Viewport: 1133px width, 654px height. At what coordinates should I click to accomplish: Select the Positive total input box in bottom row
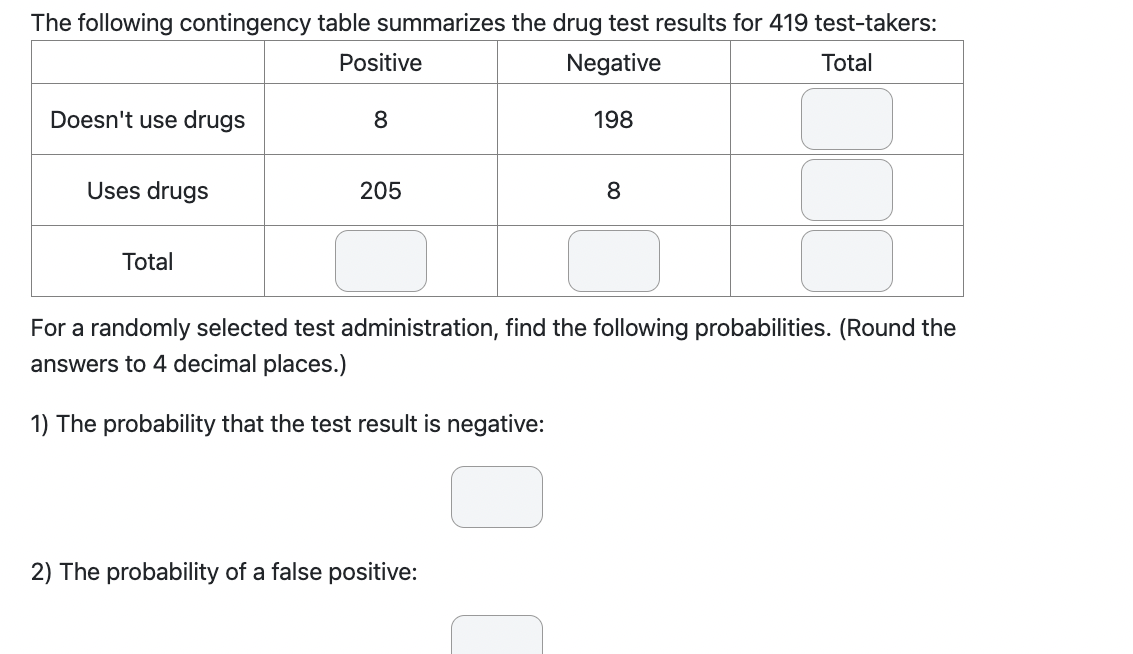380,260
